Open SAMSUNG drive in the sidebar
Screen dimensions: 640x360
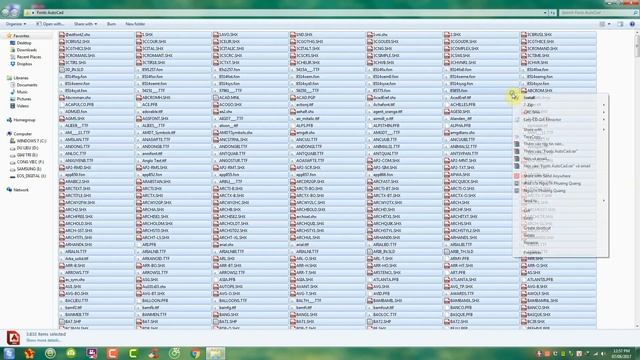click(29, 169)
